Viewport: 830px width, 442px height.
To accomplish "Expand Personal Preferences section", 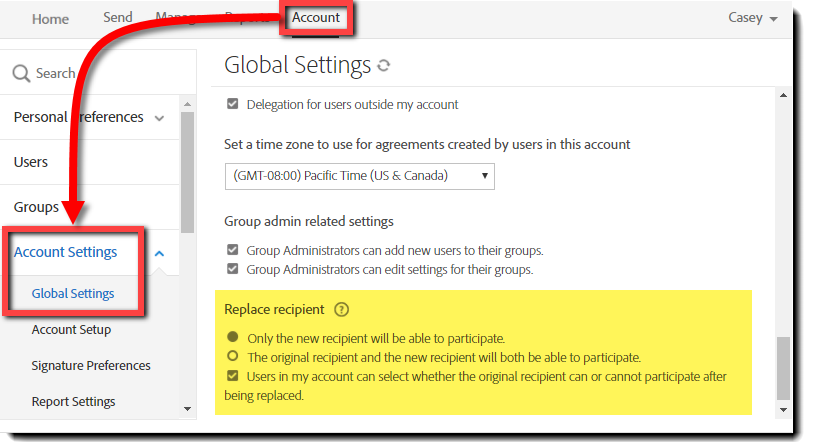I will tap(159, 118).
